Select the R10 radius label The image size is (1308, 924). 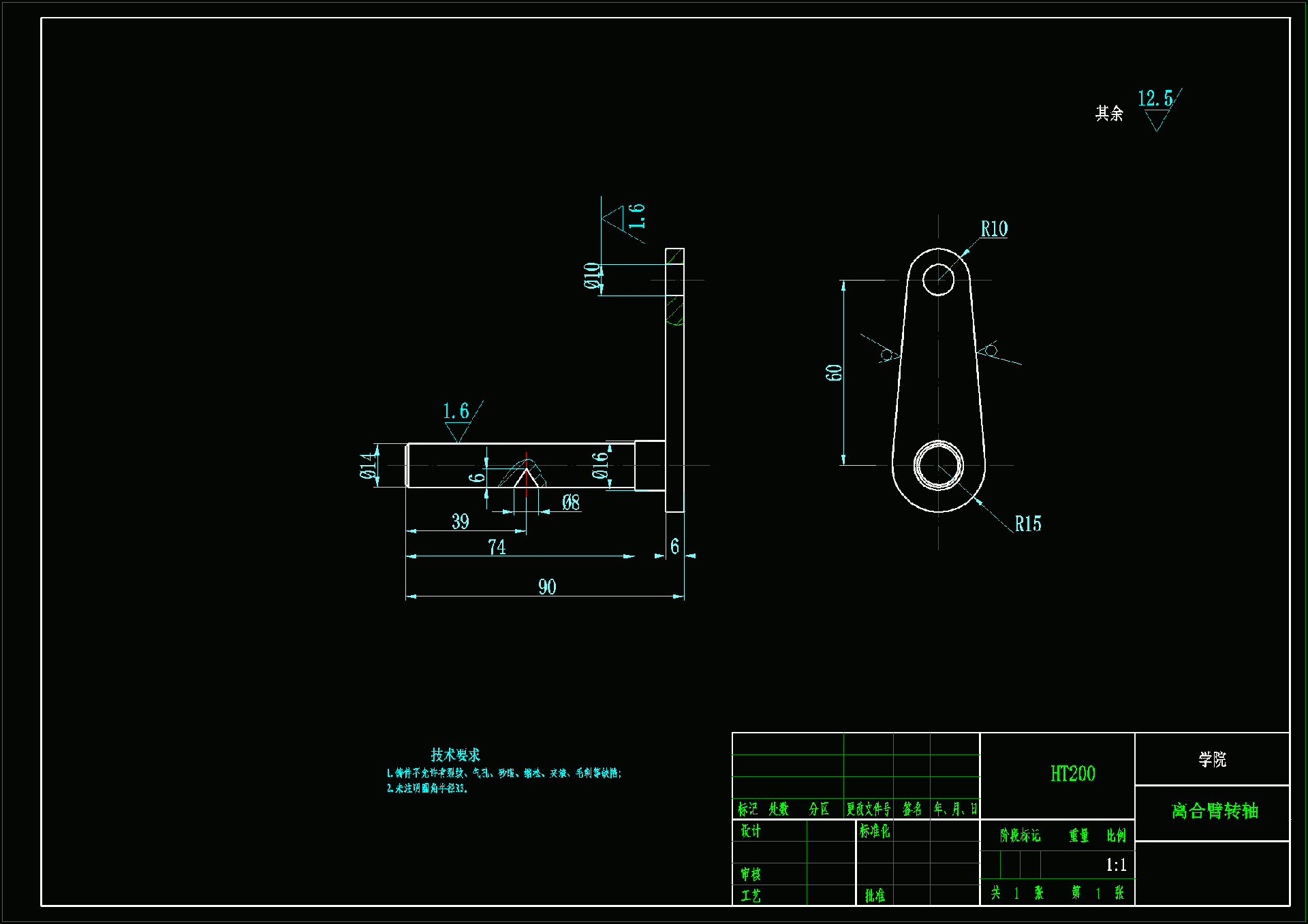pos(994,229)
